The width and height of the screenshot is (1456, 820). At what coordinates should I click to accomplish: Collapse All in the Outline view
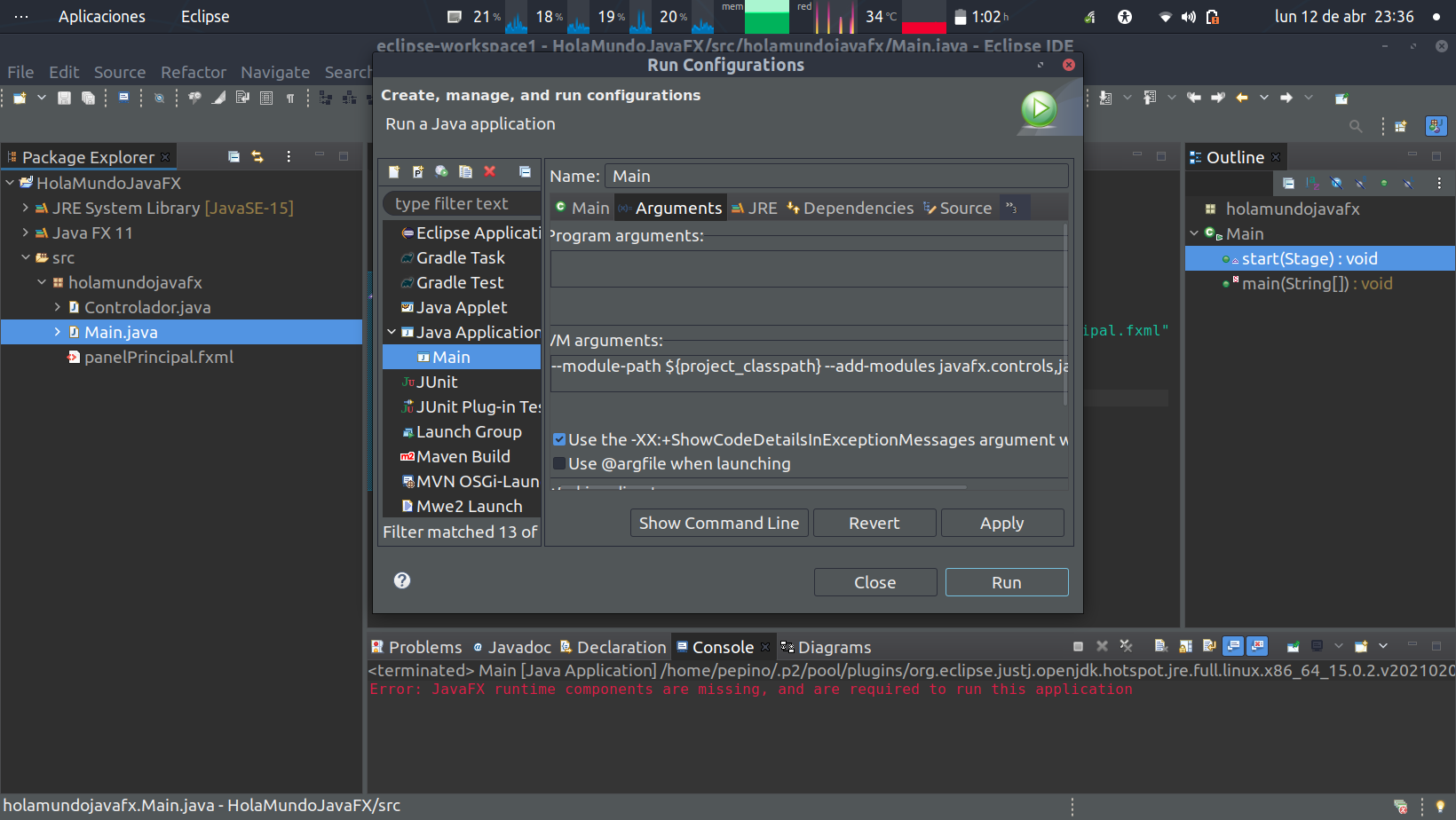pyautogui.click(x=1288, y=184)
